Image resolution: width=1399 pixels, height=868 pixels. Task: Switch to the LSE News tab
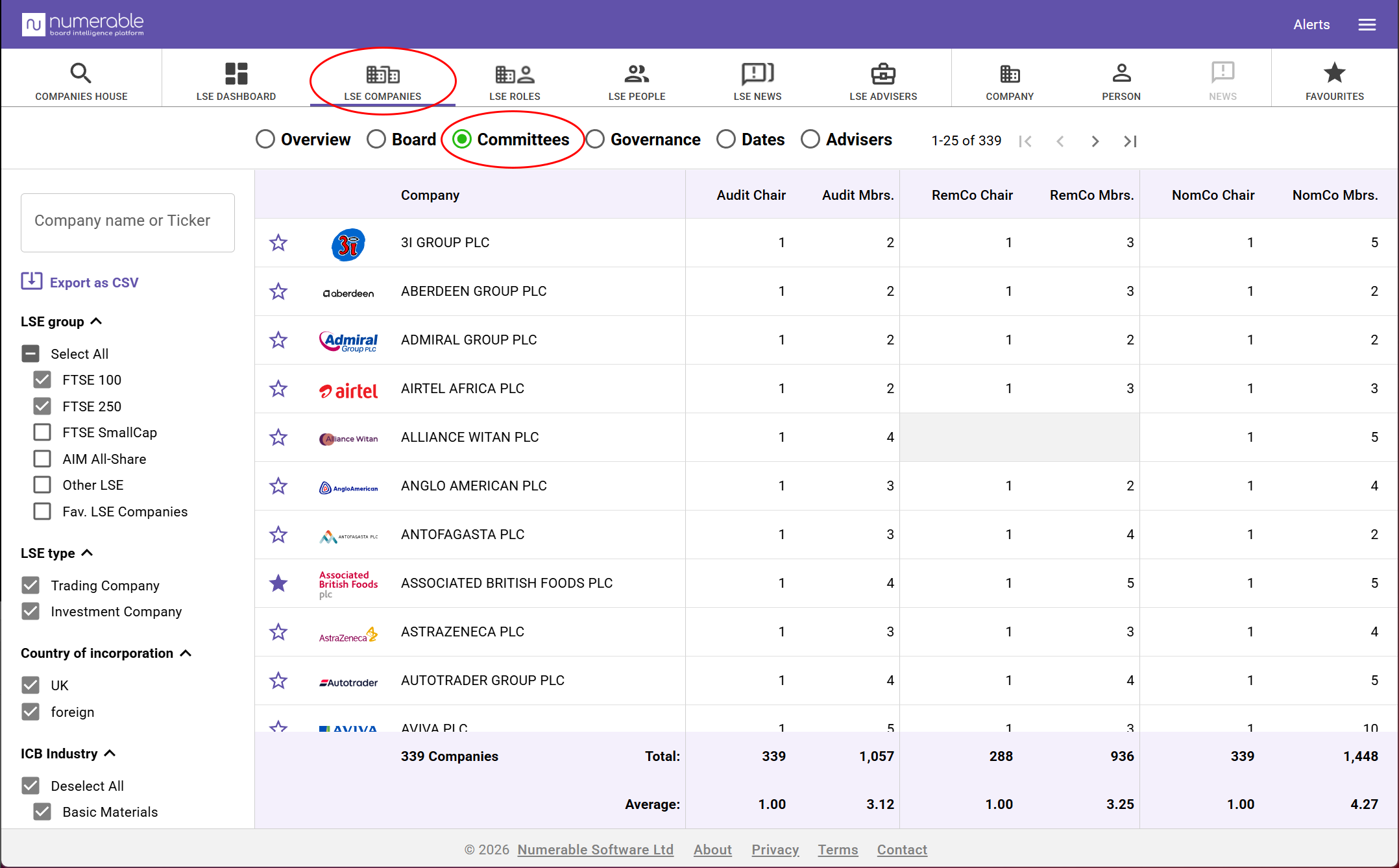[757, 81]
